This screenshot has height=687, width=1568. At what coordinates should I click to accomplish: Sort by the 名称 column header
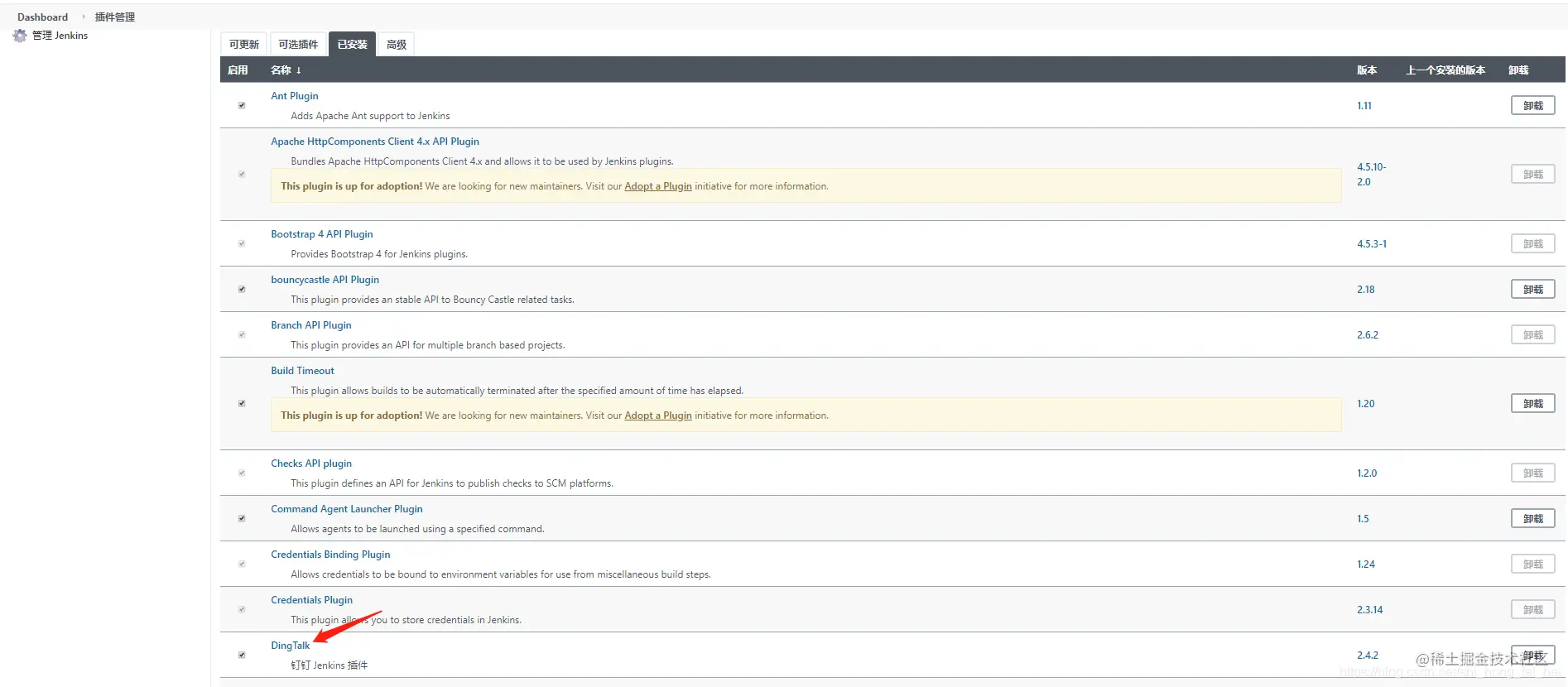tap(286, 70)
